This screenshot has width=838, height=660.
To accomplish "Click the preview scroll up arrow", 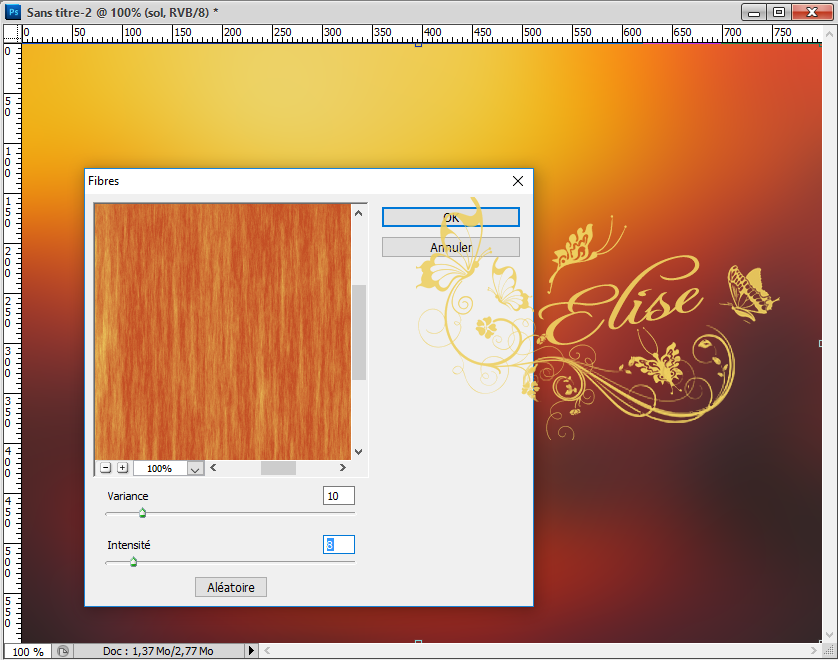I will [358, 212].
